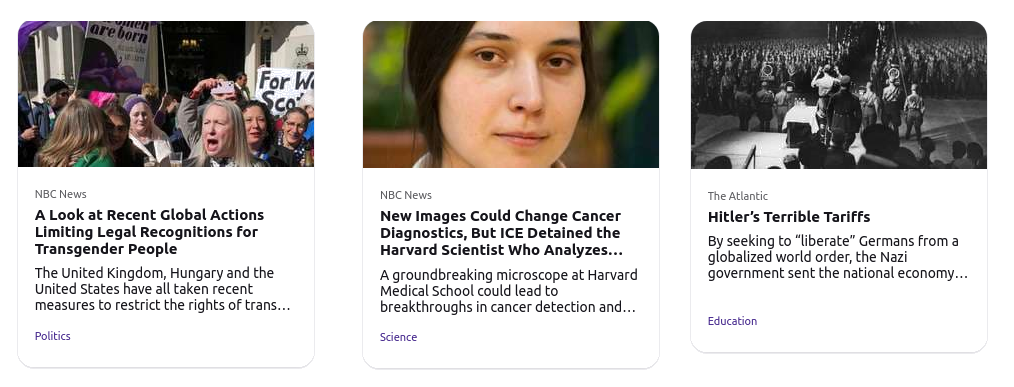The width and height of the screenshot is (1014, 387).
Task: Click the transgender legal recognitions headline
Action: coord(149,232)
